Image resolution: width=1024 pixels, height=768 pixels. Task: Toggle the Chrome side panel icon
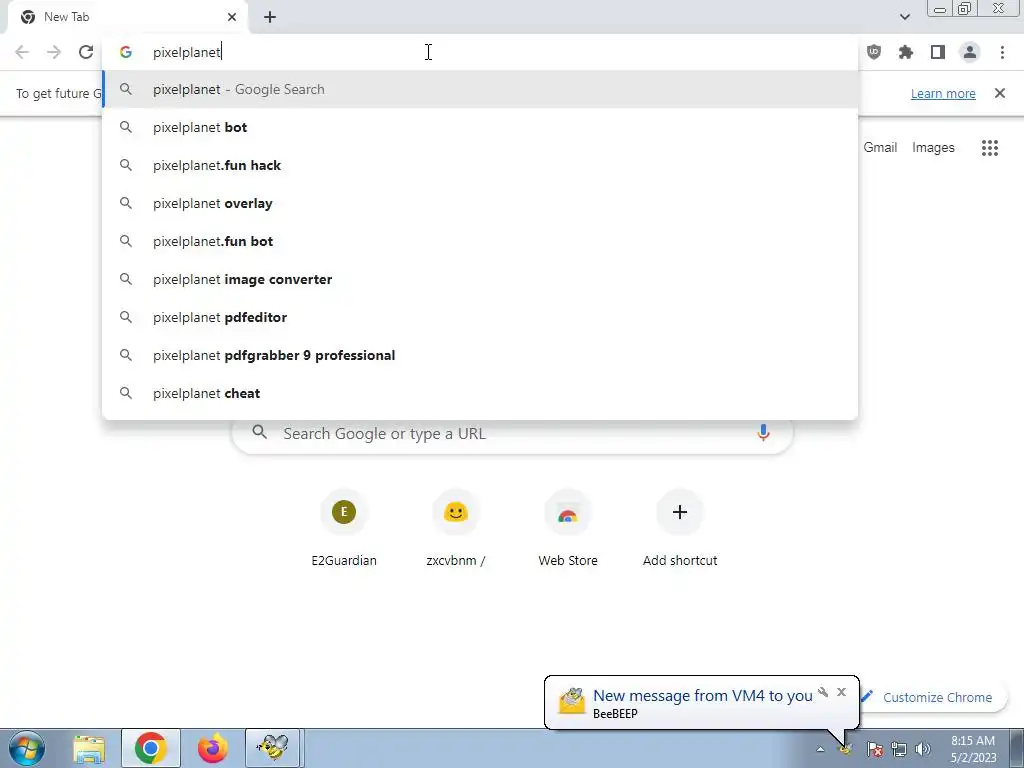tap(938, 52)
